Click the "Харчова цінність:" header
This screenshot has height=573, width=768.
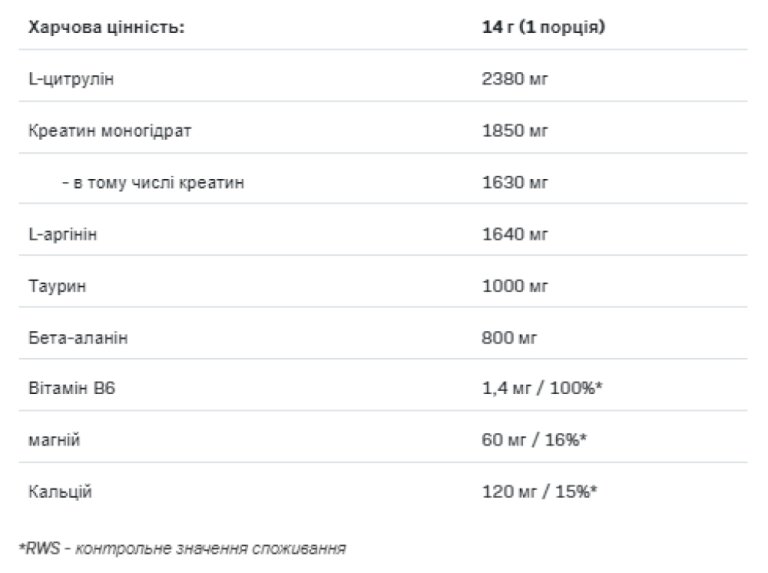tap(106, 27)
